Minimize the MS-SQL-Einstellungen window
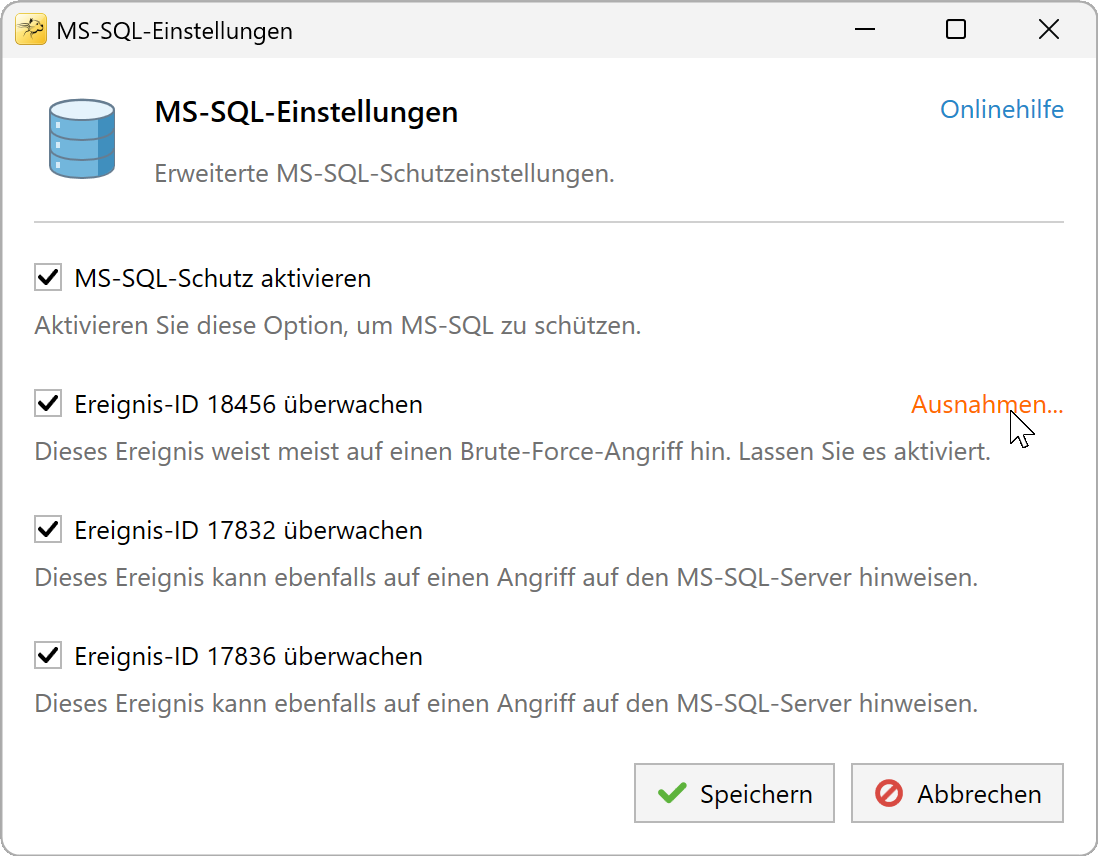 (865, 29)
